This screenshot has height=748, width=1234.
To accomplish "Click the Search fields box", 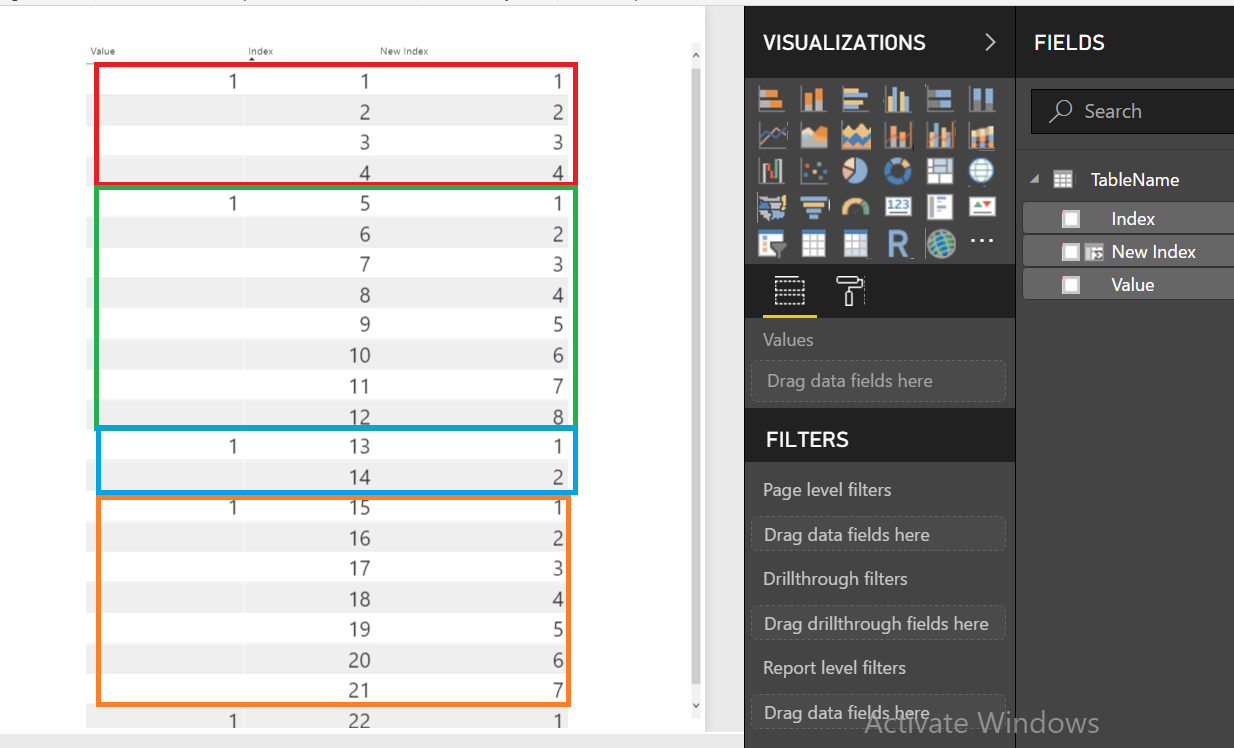I will tap(1132, 111).
